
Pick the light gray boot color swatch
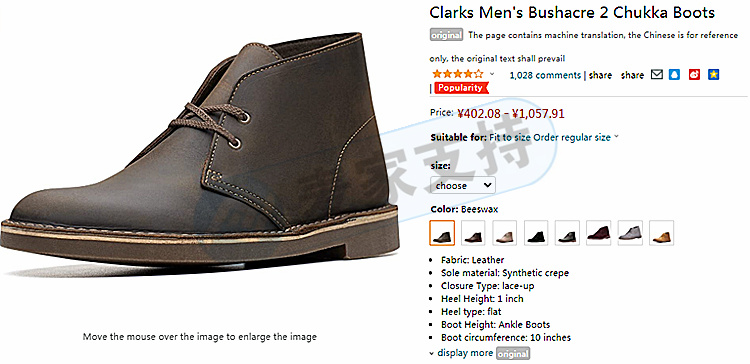pyautogui.click(x=630, y=233)
